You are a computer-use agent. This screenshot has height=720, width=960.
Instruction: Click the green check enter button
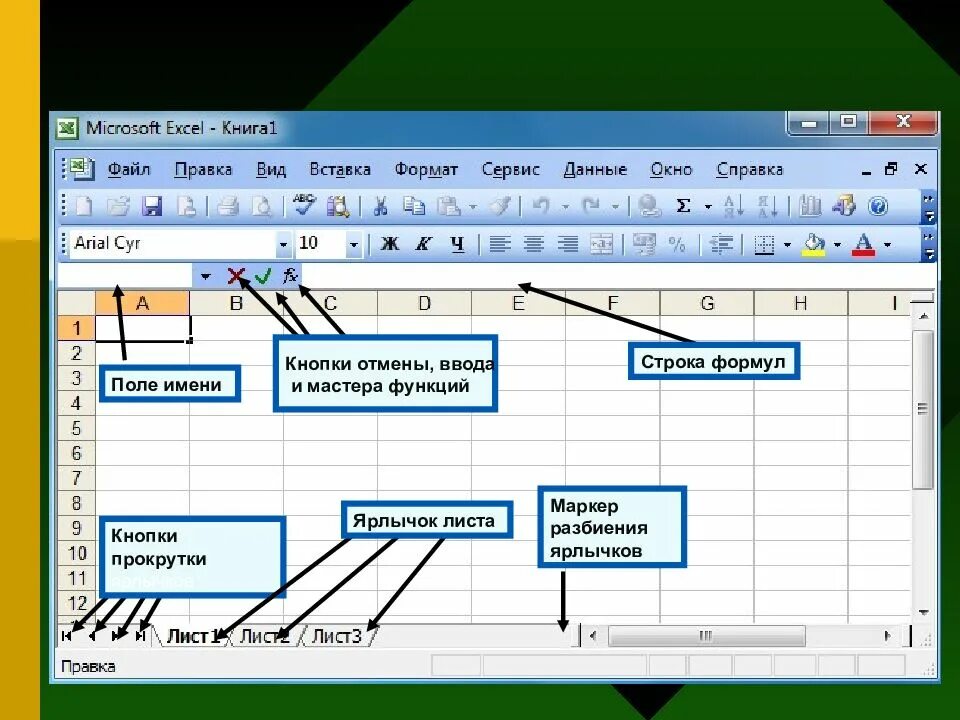263,277
